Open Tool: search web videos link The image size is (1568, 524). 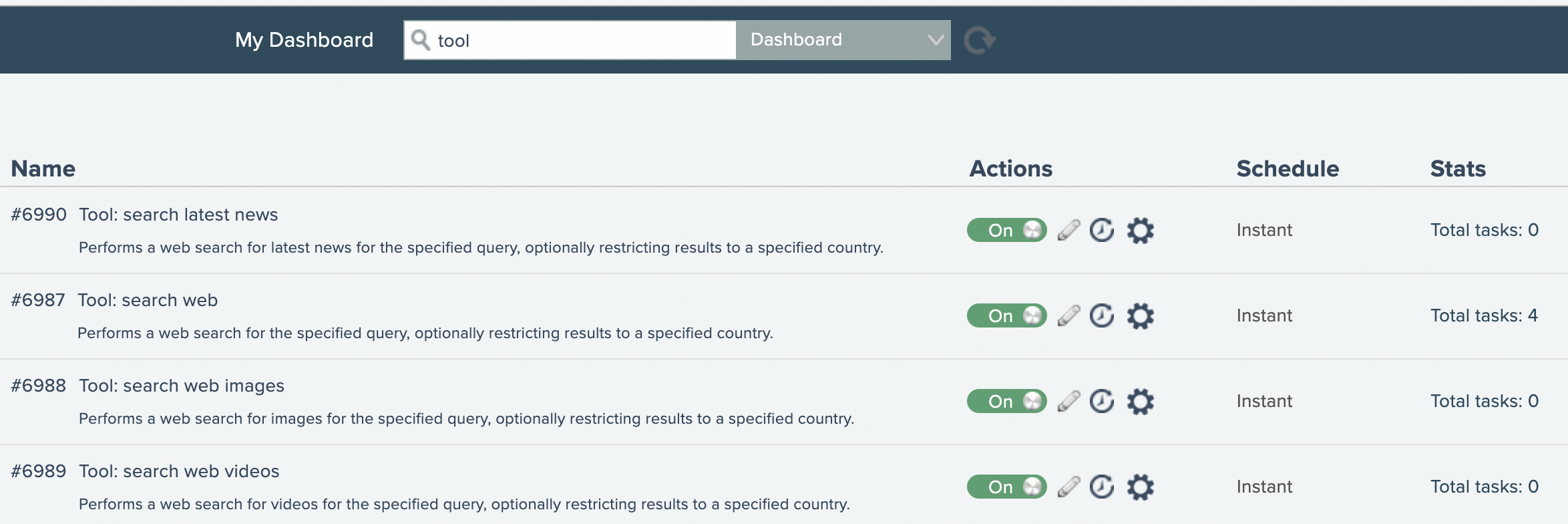click(179, 471)
